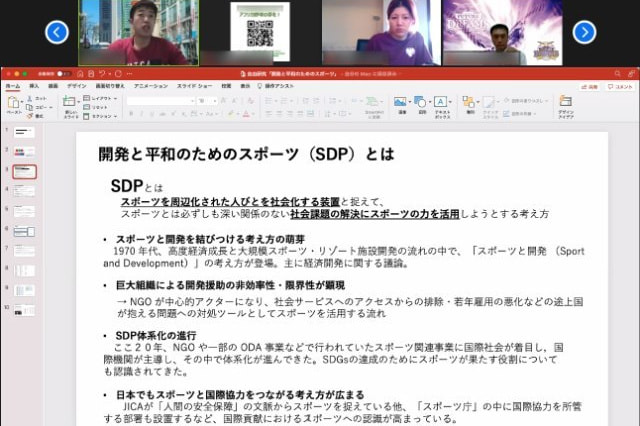Insert a Text Box from the ribbon
The width and height of the screenshot is (640, 426).
click(x=440, y=102)
